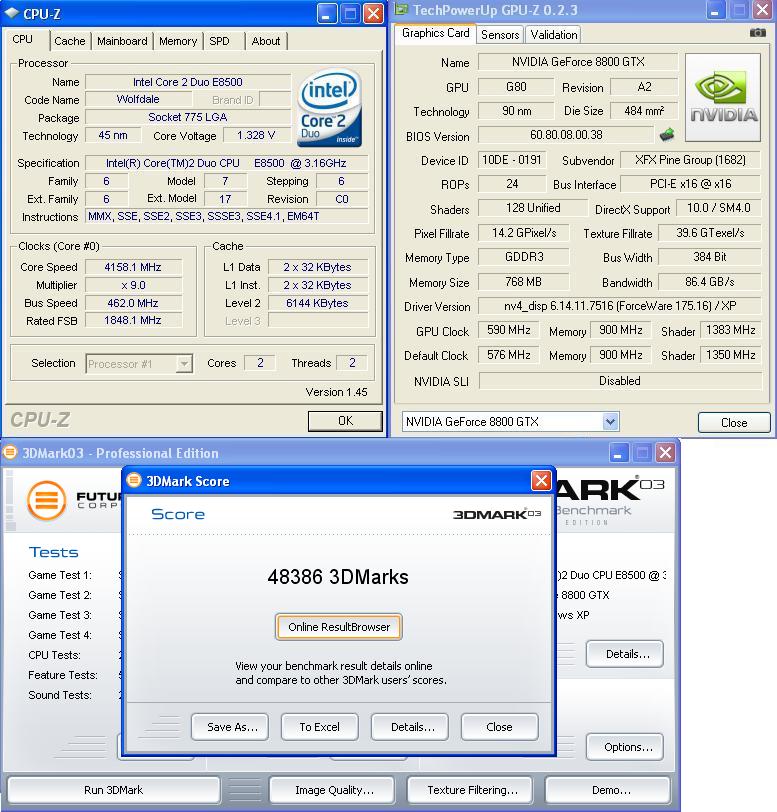The width and height of the screenshot is (777, 812).
Task: Click the Shader clock value 1383 MHz
Action: pyautogui.click(x=730, y=330)
